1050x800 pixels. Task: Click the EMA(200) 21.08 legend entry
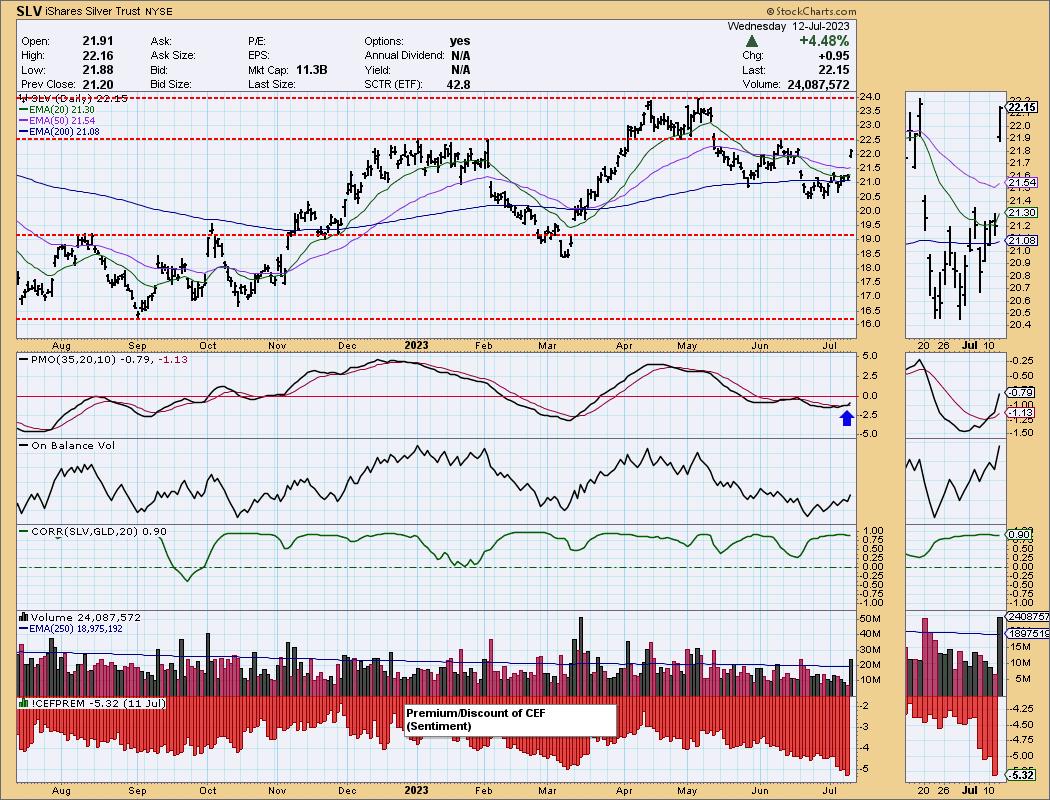(x=60, y=132)
